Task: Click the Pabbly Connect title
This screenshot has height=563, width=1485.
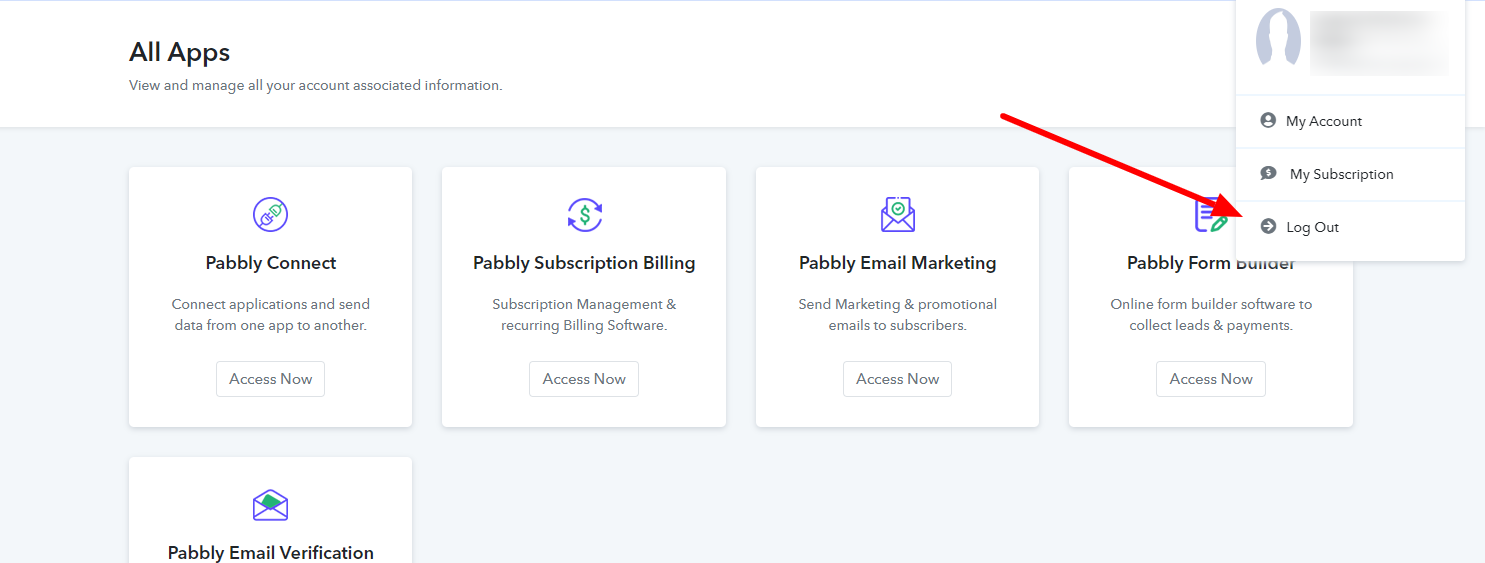Action: point(271,263)
